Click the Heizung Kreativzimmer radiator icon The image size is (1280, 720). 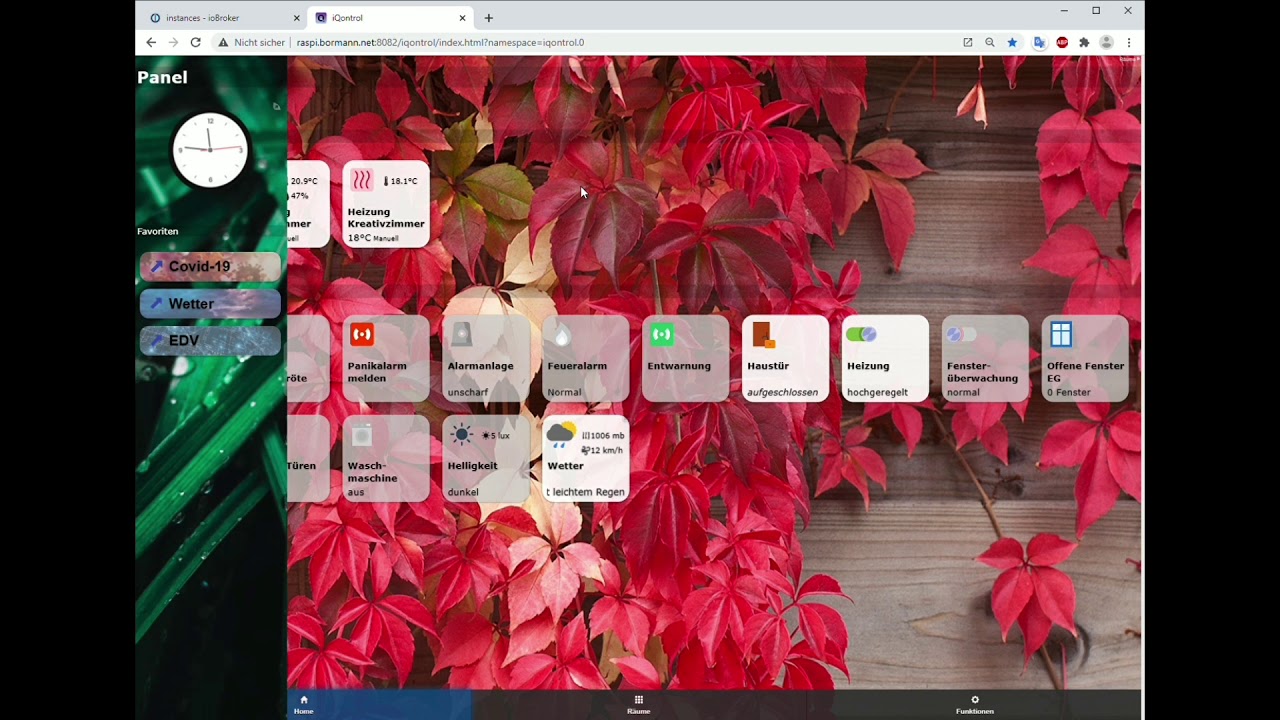362,180
